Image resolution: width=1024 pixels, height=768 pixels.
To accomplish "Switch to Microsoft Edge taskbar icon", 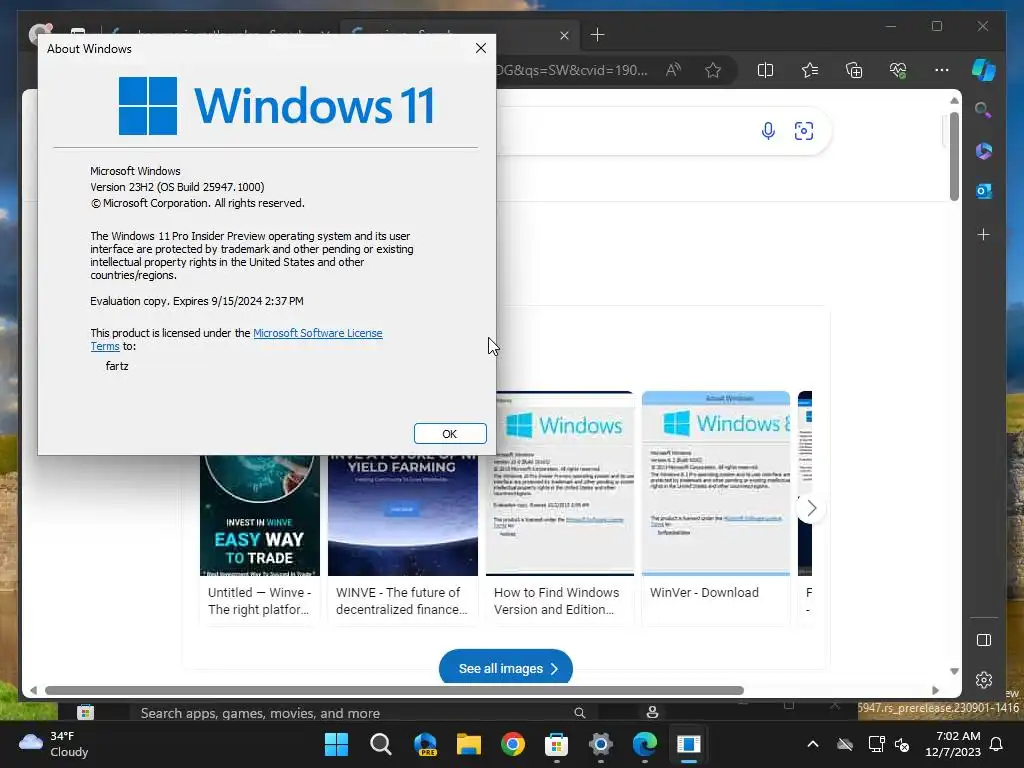I will point(645,744).
